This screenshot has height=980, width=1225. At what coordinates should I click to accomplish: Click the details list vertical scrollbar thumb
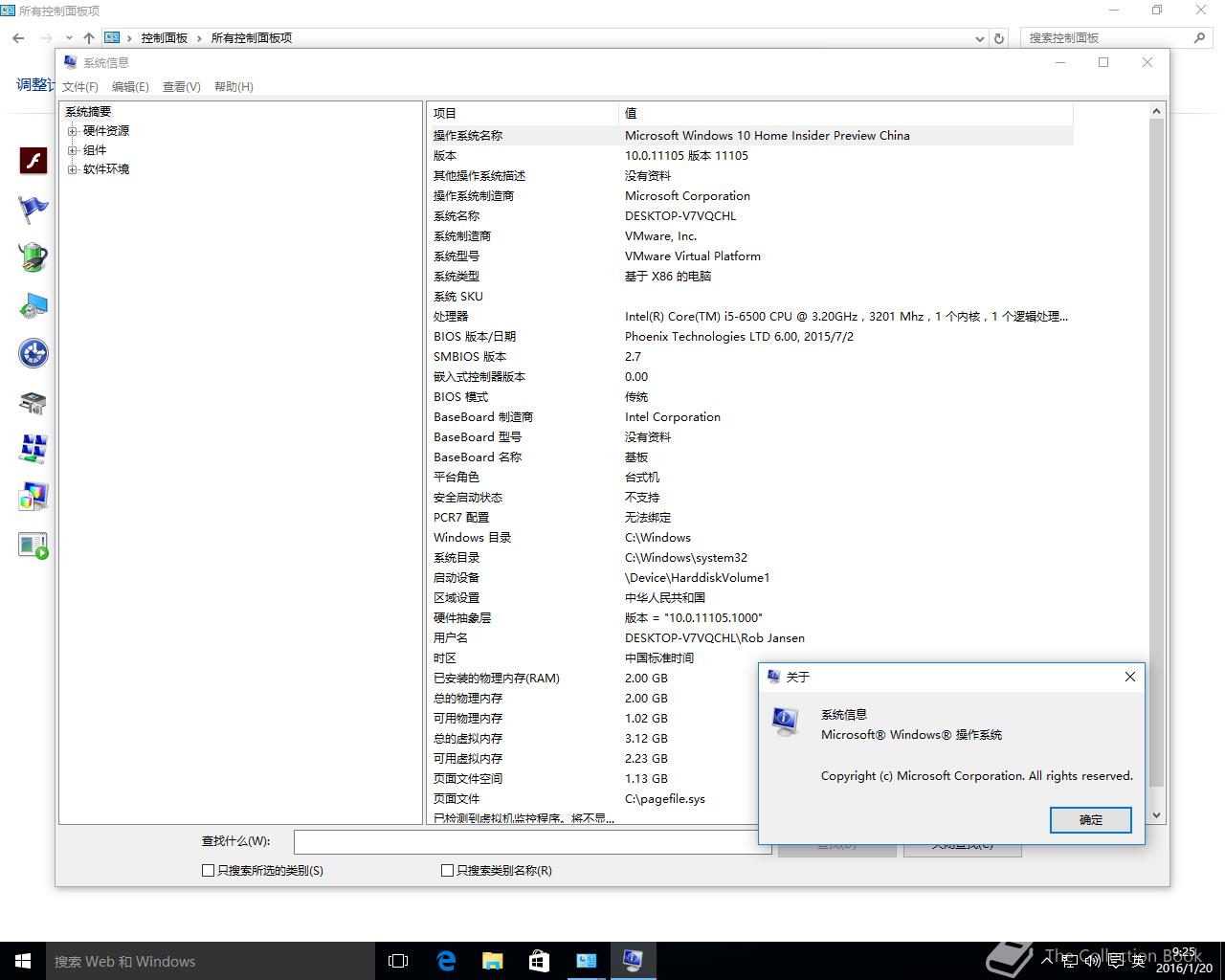pos(1156,454)
